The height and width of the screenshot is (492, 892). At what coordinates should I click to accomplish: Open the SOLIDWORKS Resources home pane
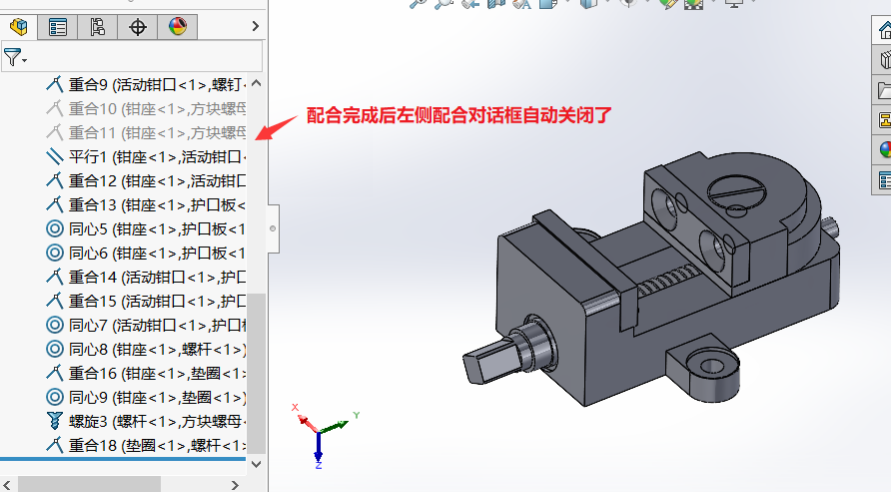tap(884, 30)
